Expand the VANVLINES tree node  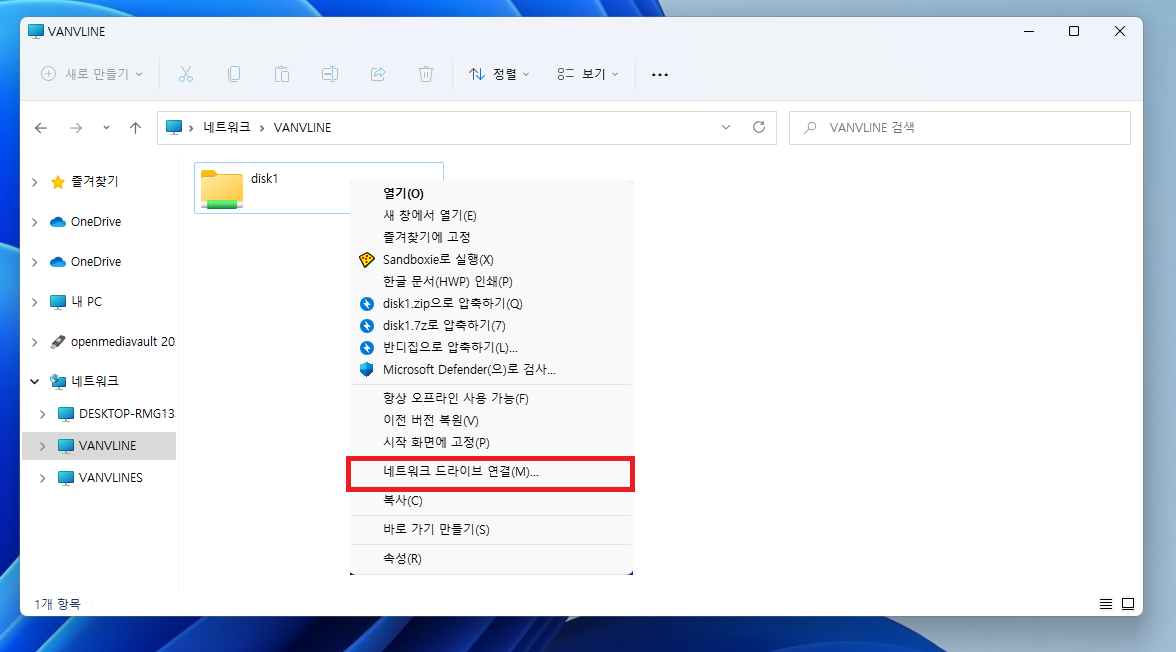(43, 478)
